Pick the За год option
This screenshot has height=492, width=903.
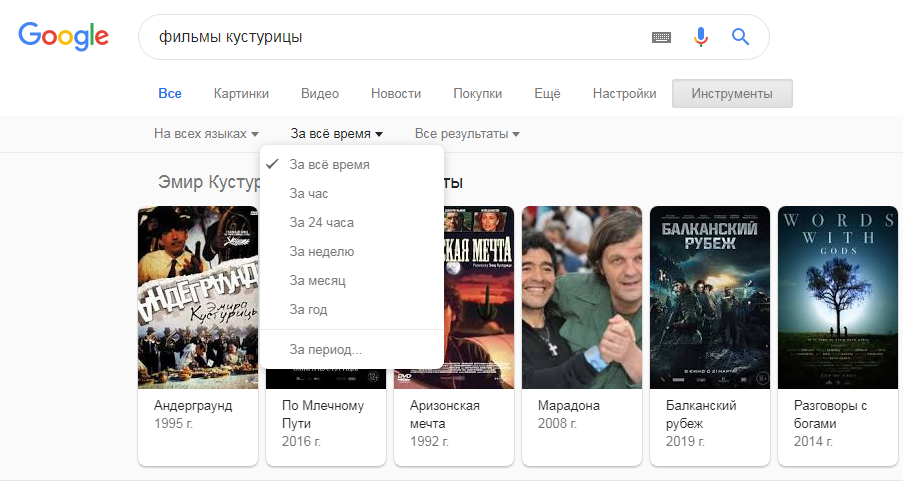tap(308, 310)
